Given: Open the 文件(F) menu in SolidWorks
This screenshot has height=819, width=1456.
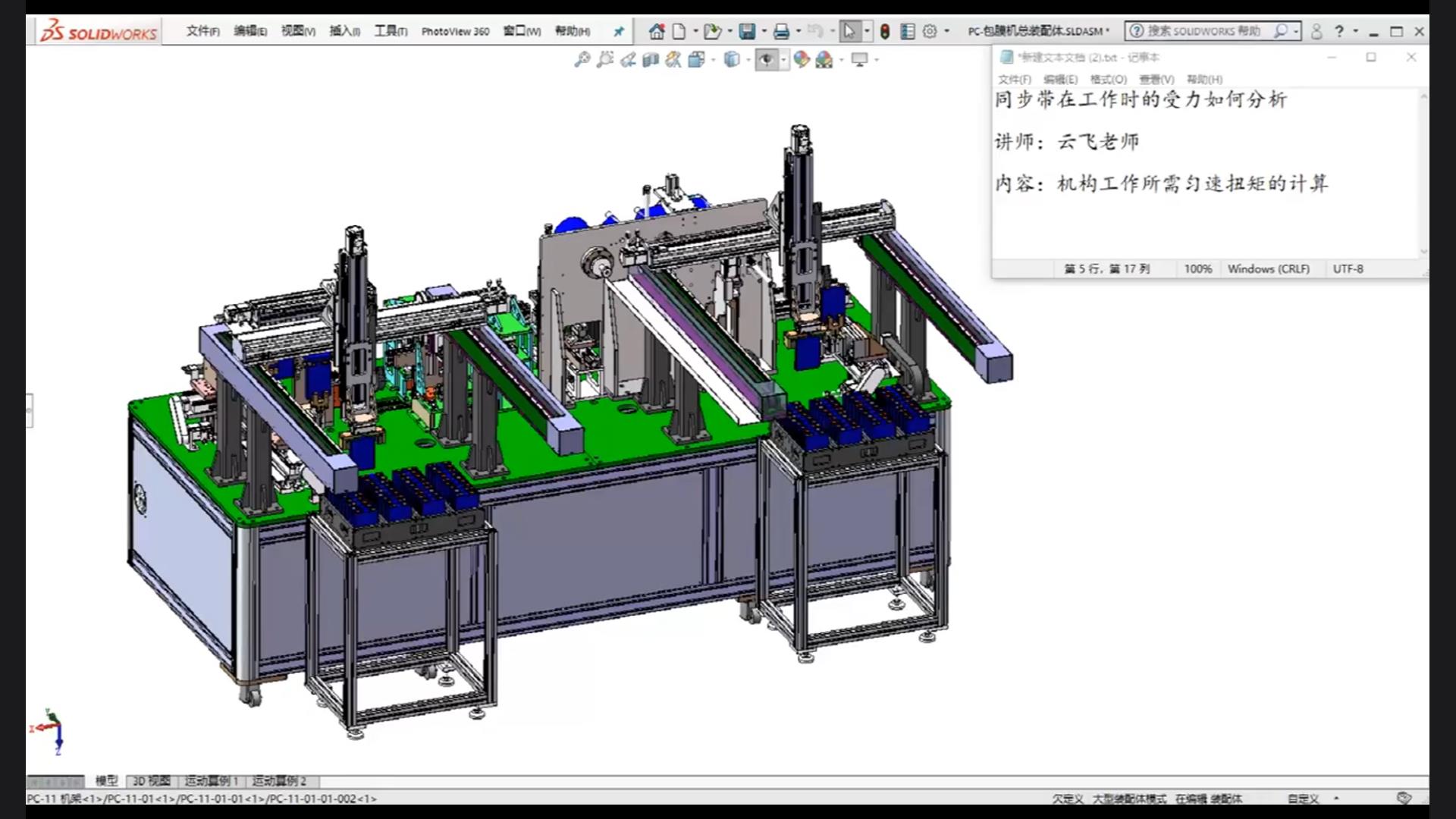Looking at the screenshot, I should pyautogui.click(x=202, y=31).
